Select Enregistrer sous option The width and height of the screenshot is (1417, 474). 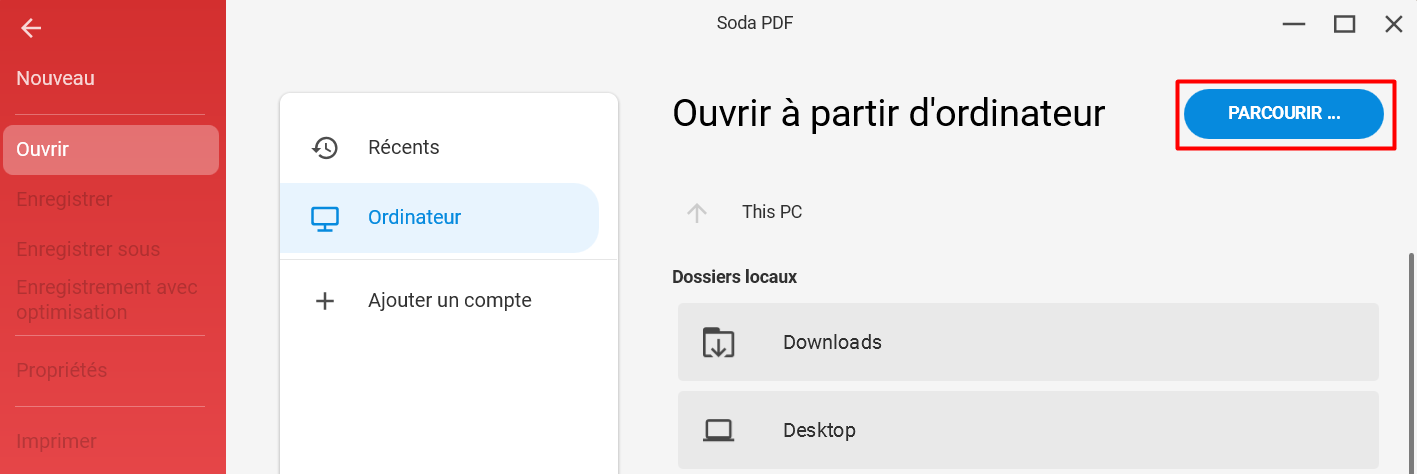click(x=88, y=249)
